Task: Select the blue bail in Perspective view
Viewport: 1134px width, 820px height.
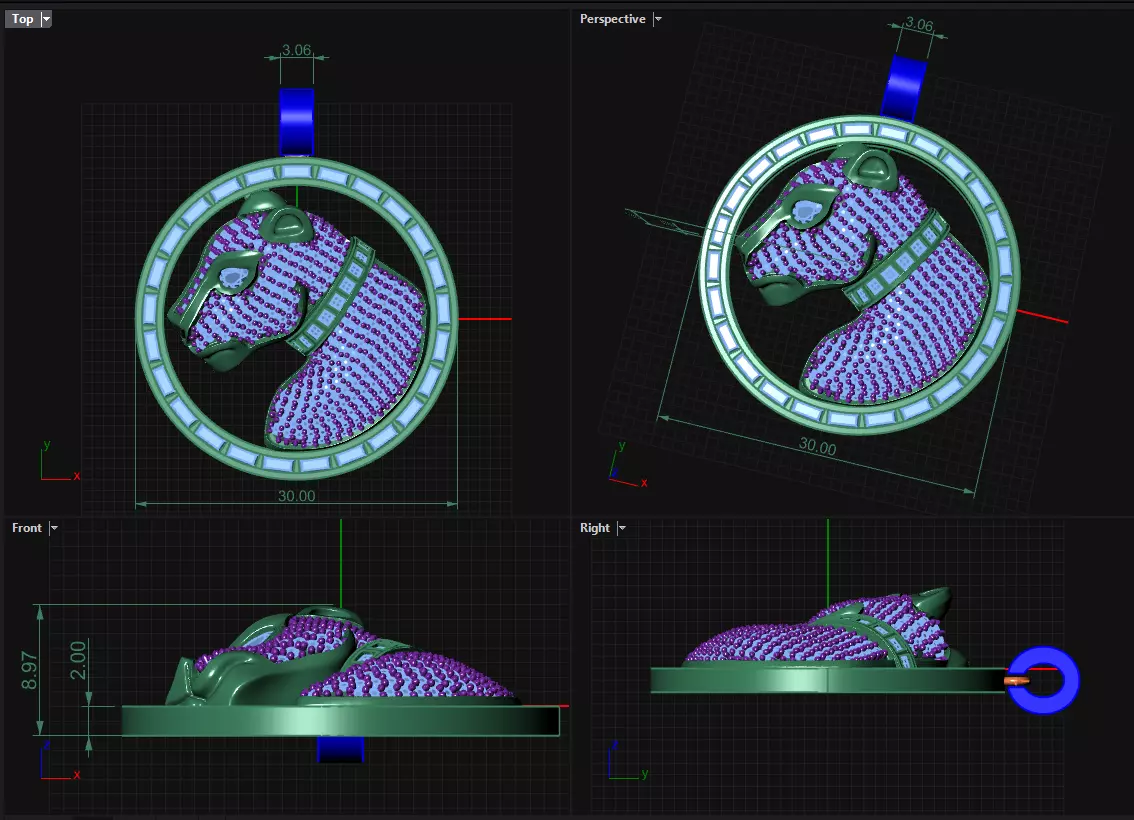Action: (904, 87)
